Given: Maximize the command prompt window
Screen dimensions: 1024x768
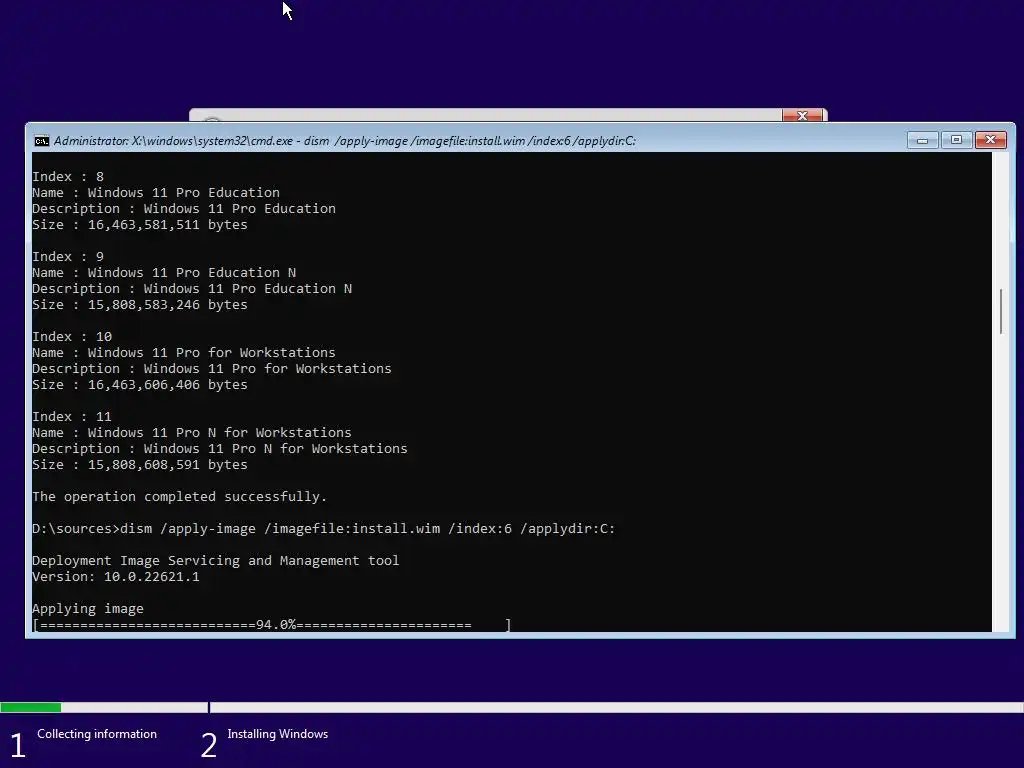Looking at the screenshot, I should 956,140.
